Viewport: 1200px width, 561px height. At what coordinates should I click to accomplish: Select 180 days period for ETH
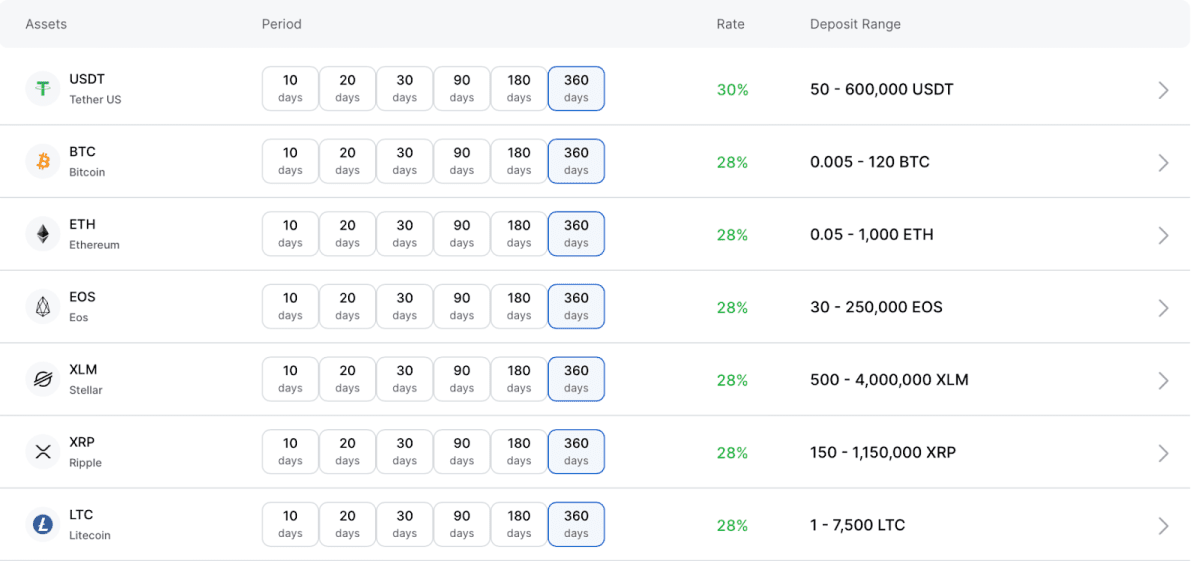519,234
